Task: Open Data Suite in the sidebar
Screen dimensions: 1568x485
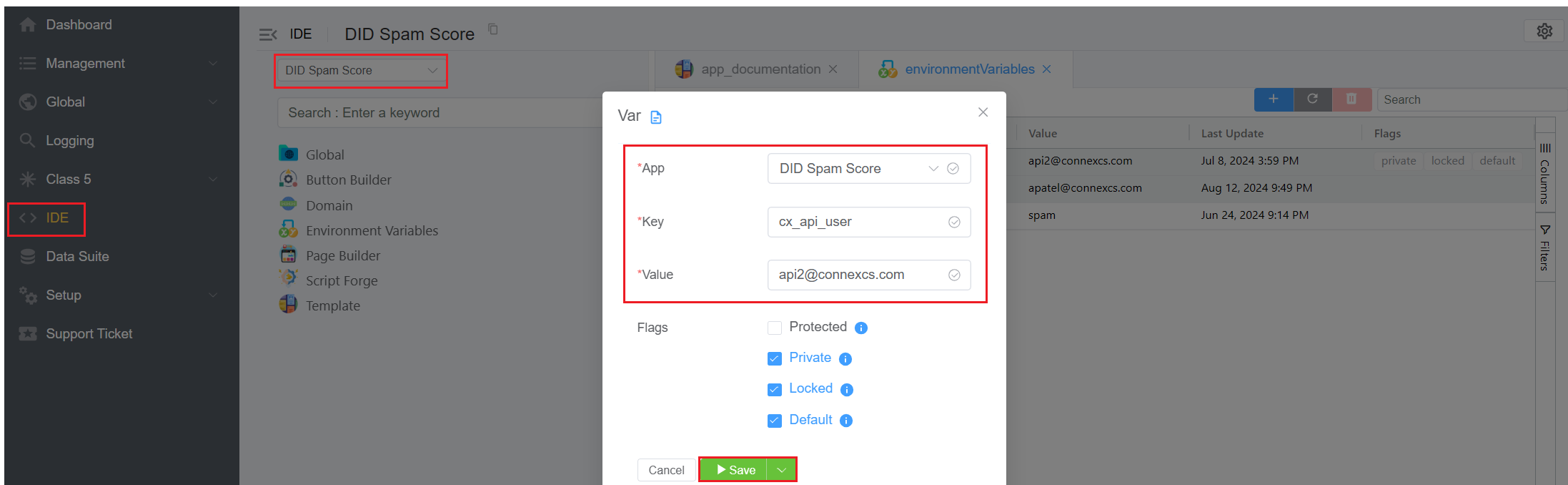Action: tap(77, 257)
